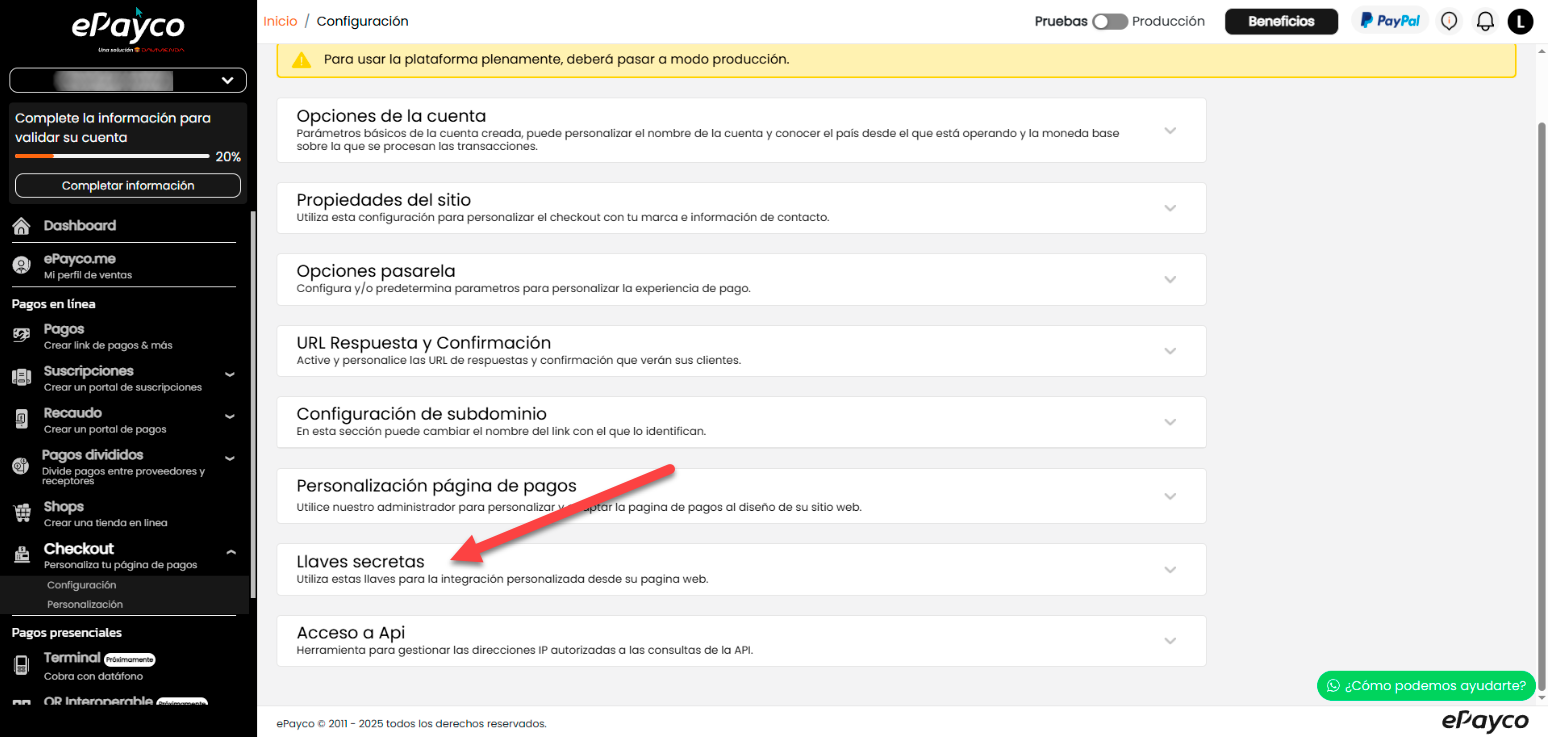Expand Opciones de la cuenta panel
Viewport: 1548px width, 737px height.
(1170, 130)
